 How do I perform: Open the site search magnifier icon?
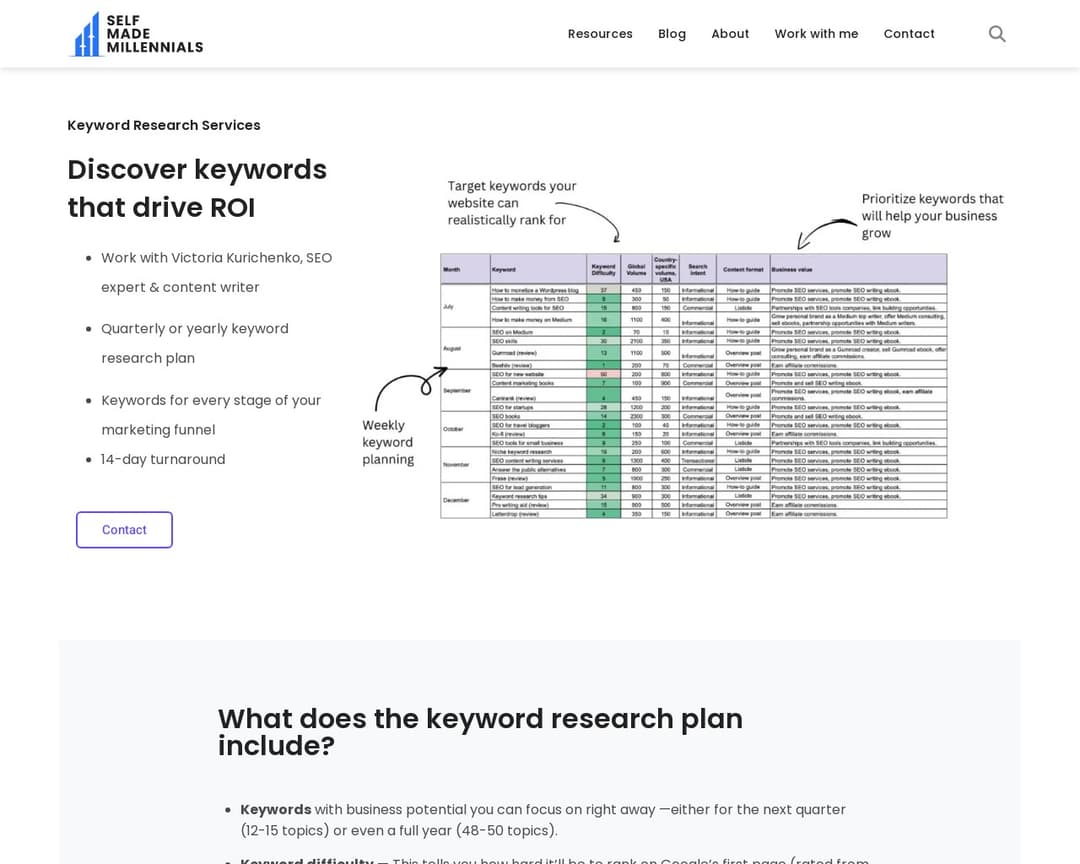click(x=997, y=34)
